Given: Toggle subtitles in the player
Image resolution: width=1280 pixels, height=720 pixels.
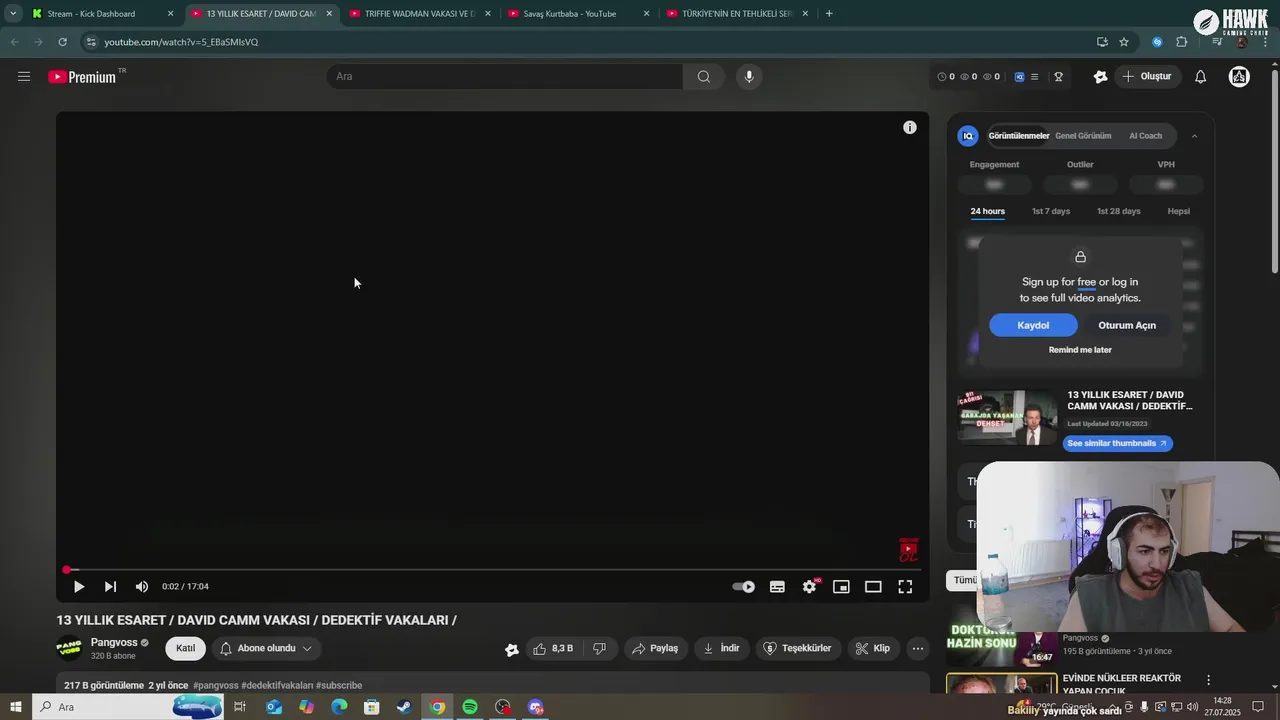Looking at the screenshot, I should point(777,587).
